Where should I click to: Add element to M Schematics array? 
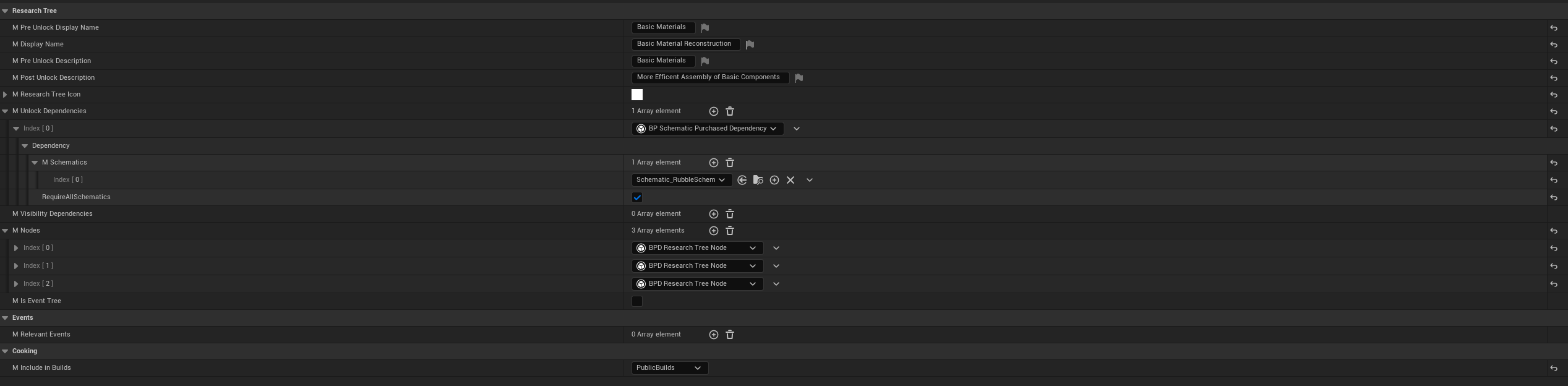pos(713,163)
